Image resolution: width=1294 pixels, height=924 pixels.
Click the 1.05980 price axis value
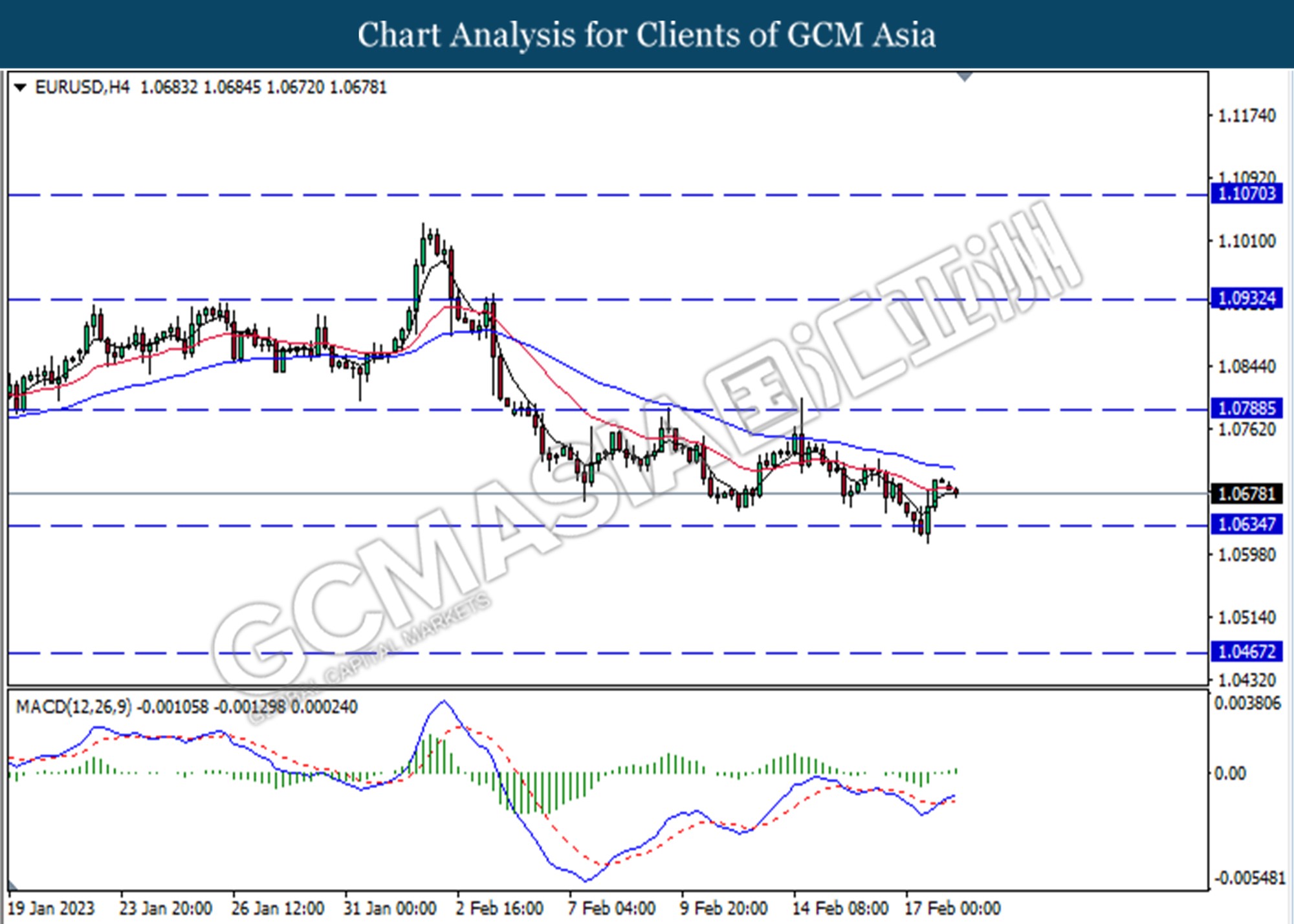[x=1247, y=555]
